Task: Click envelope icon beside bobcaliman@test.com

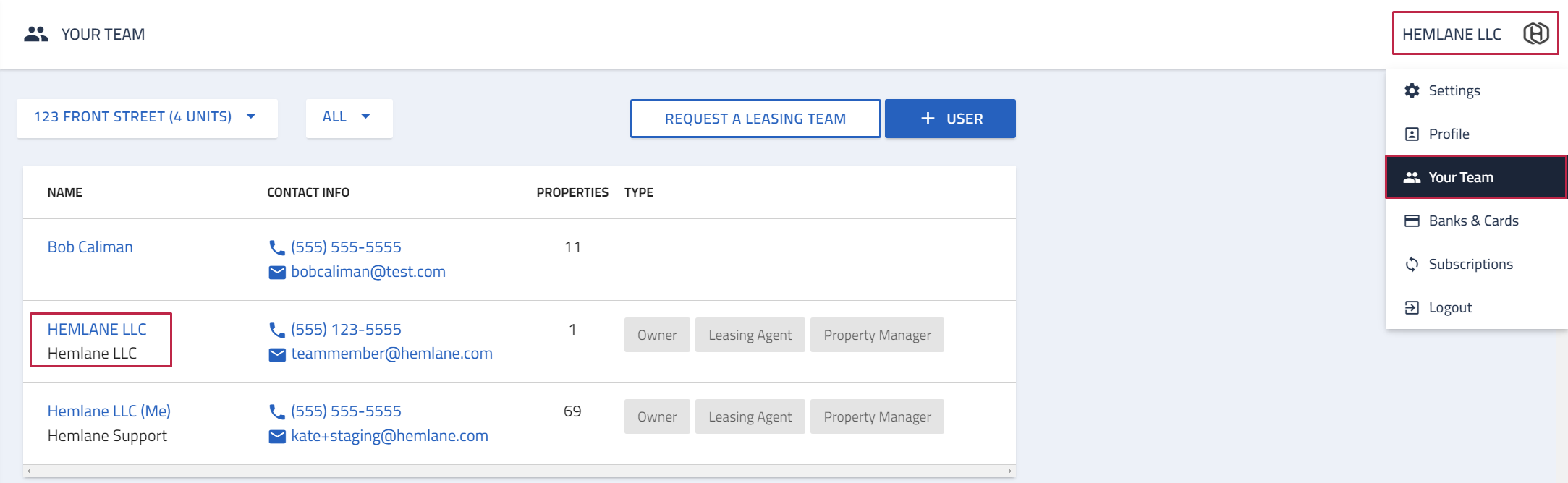Action: click(276, 272)
